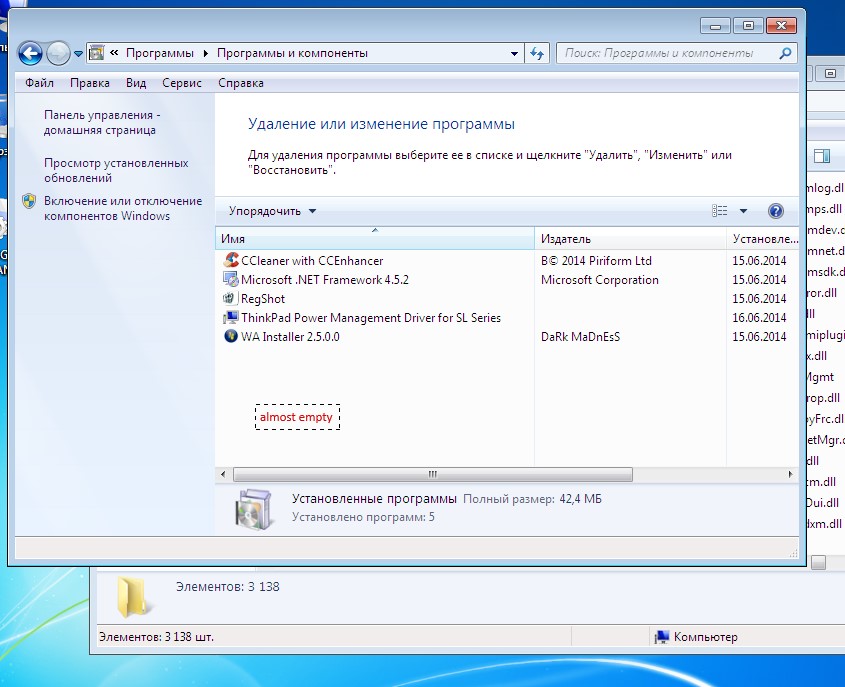
Task: Click the installed programs disc-box icon
Action: tap(253, 509)
